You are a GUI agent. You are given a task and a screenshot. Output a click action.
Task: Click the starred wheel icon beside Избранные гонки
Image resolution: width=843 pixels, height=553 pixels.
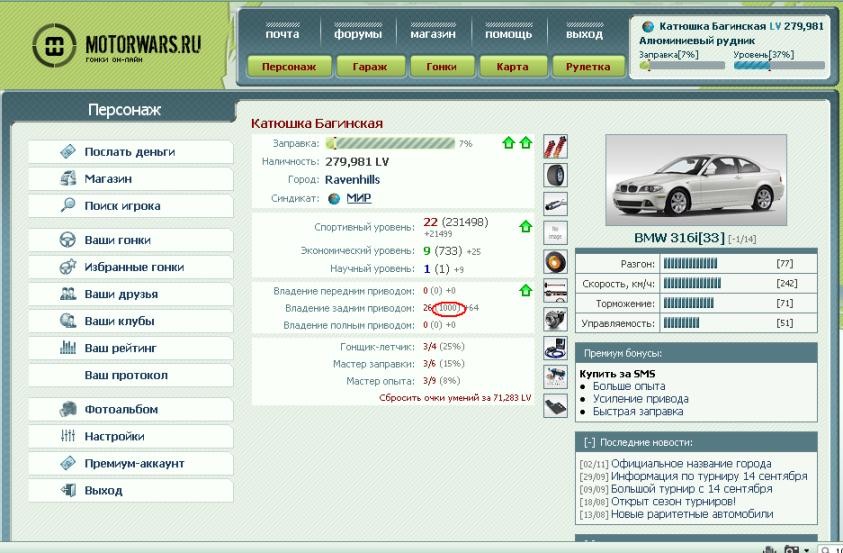click(68, 267)
